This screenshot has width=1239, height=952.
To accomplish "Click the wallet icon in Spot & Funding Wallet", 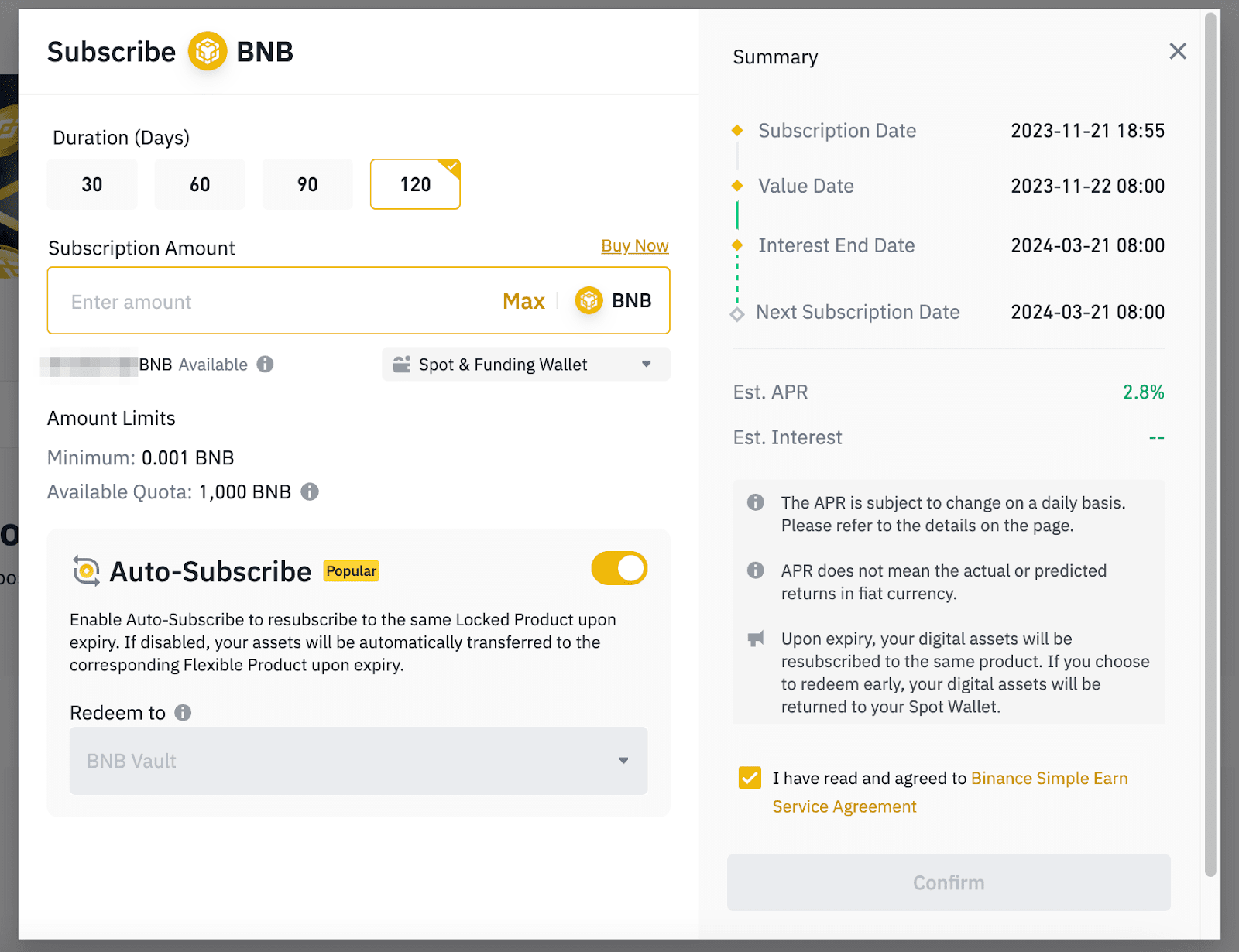I will [x=401, y=365].
